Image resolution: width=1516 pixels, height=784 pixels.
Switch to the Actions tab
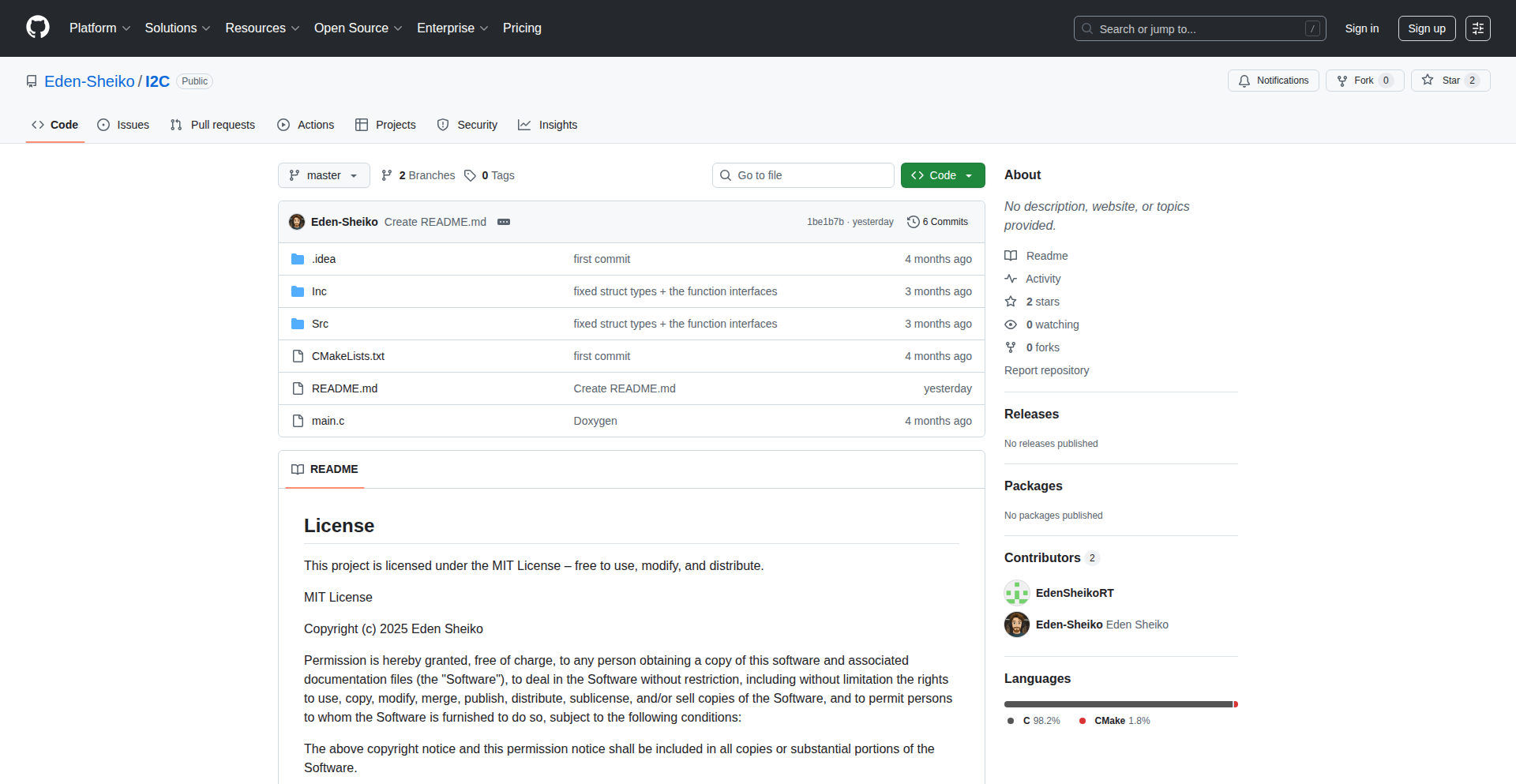306,125
